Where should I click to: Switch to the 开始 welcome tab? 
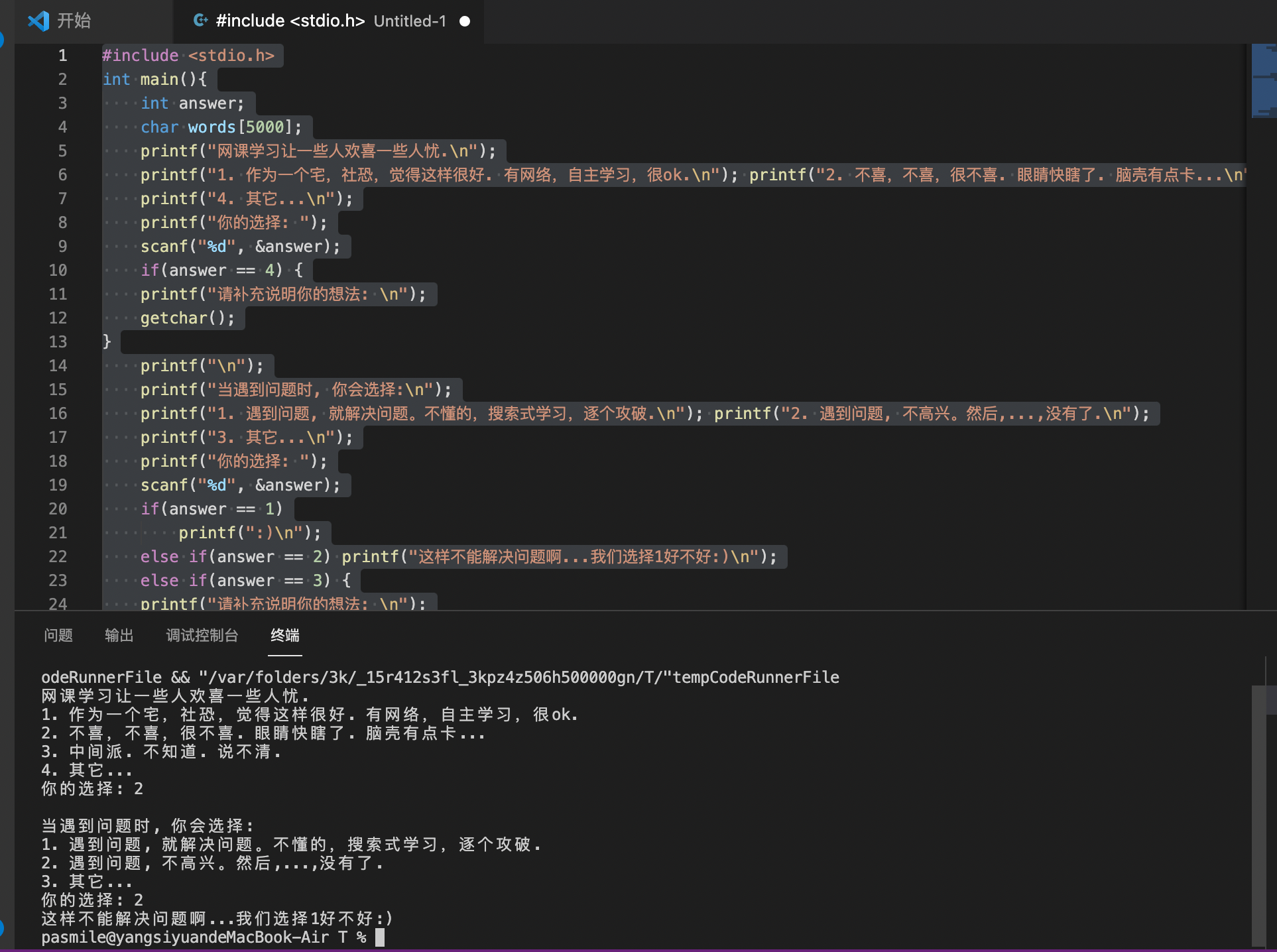pos(73,21)
